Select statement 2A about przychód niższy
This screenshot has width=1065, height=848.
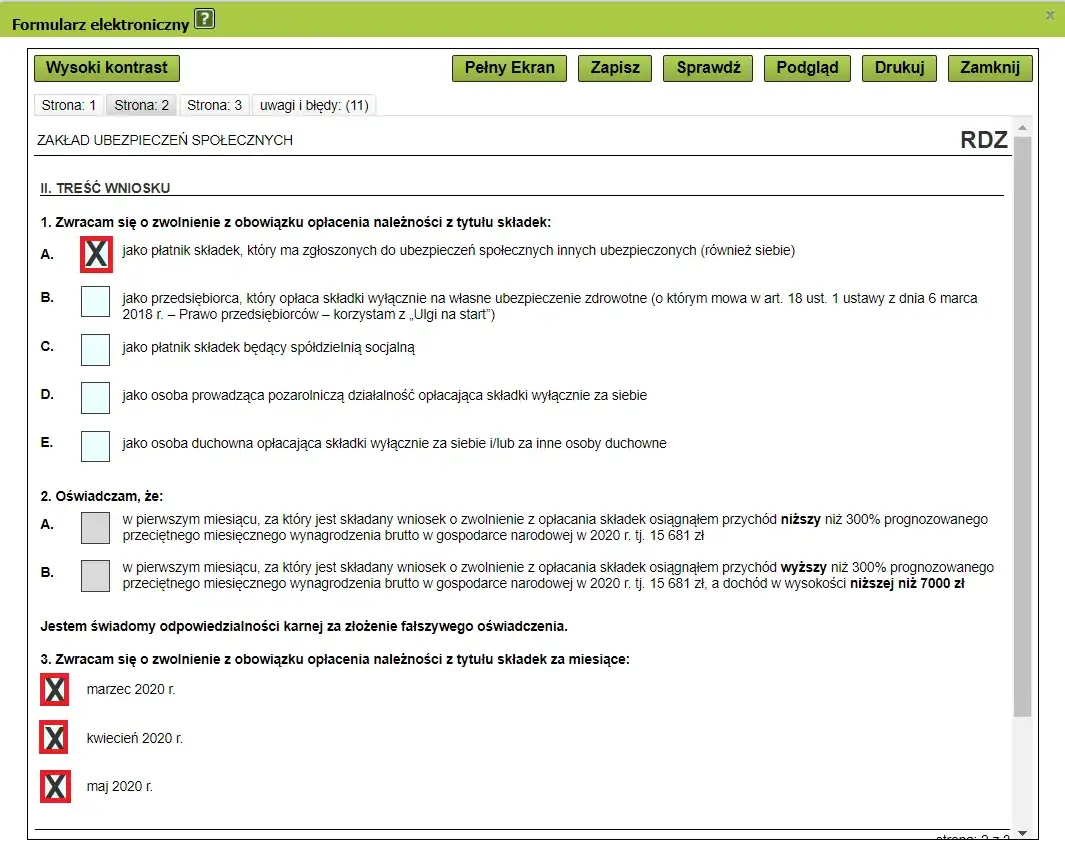[95, 527]
